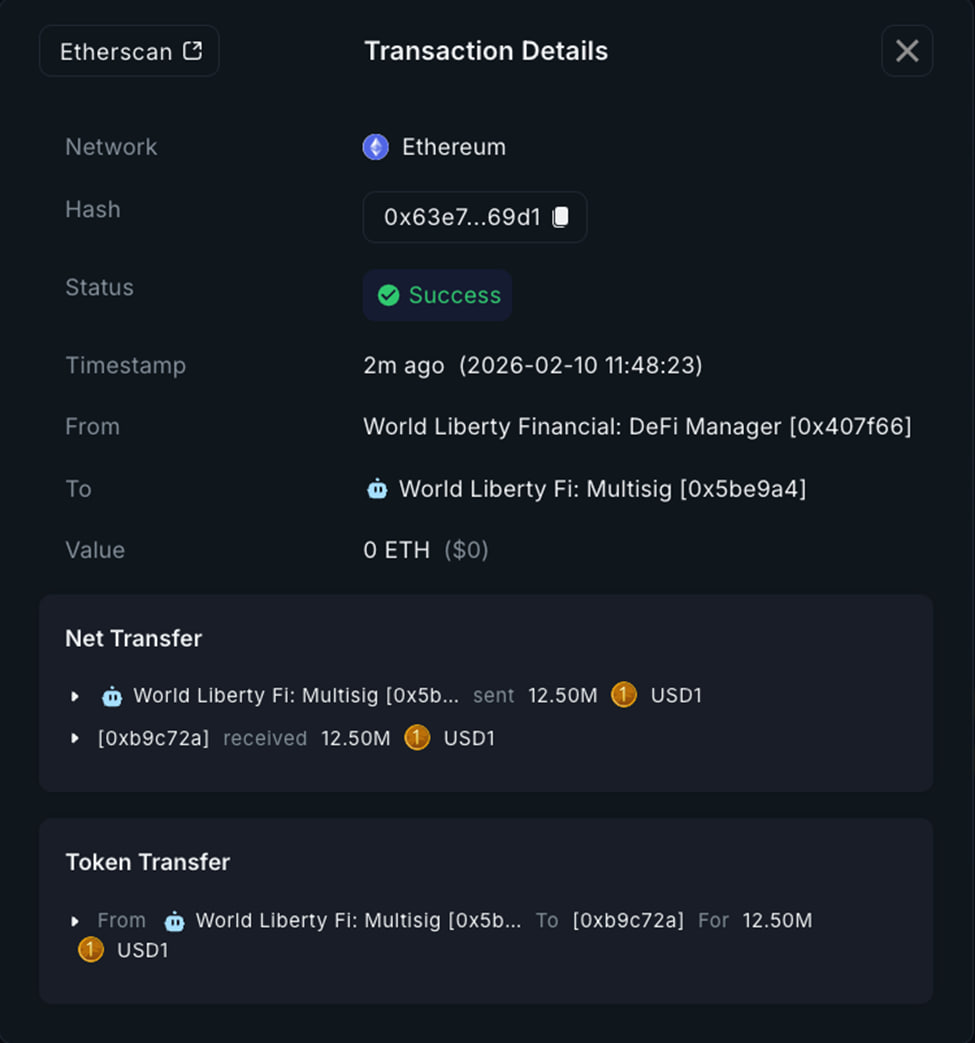
Task: Open the 0xb9c72a address in Net Transfer
Action: coord(153,739)
